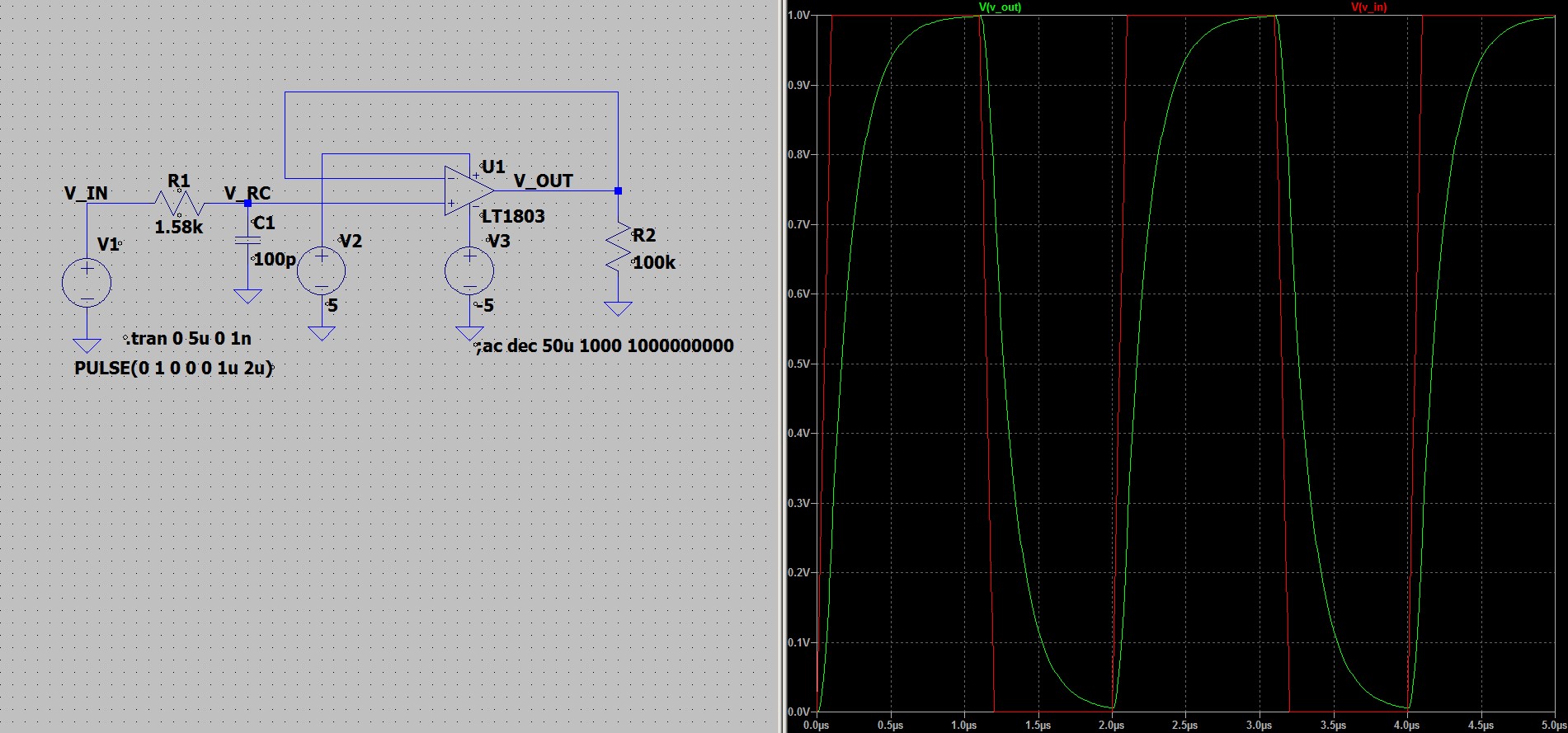Click the ";ac dec 50u 1000 1000000000" comment
Image resolution: width=1568 pixels, height=733 pixels.
pos(604,345)
